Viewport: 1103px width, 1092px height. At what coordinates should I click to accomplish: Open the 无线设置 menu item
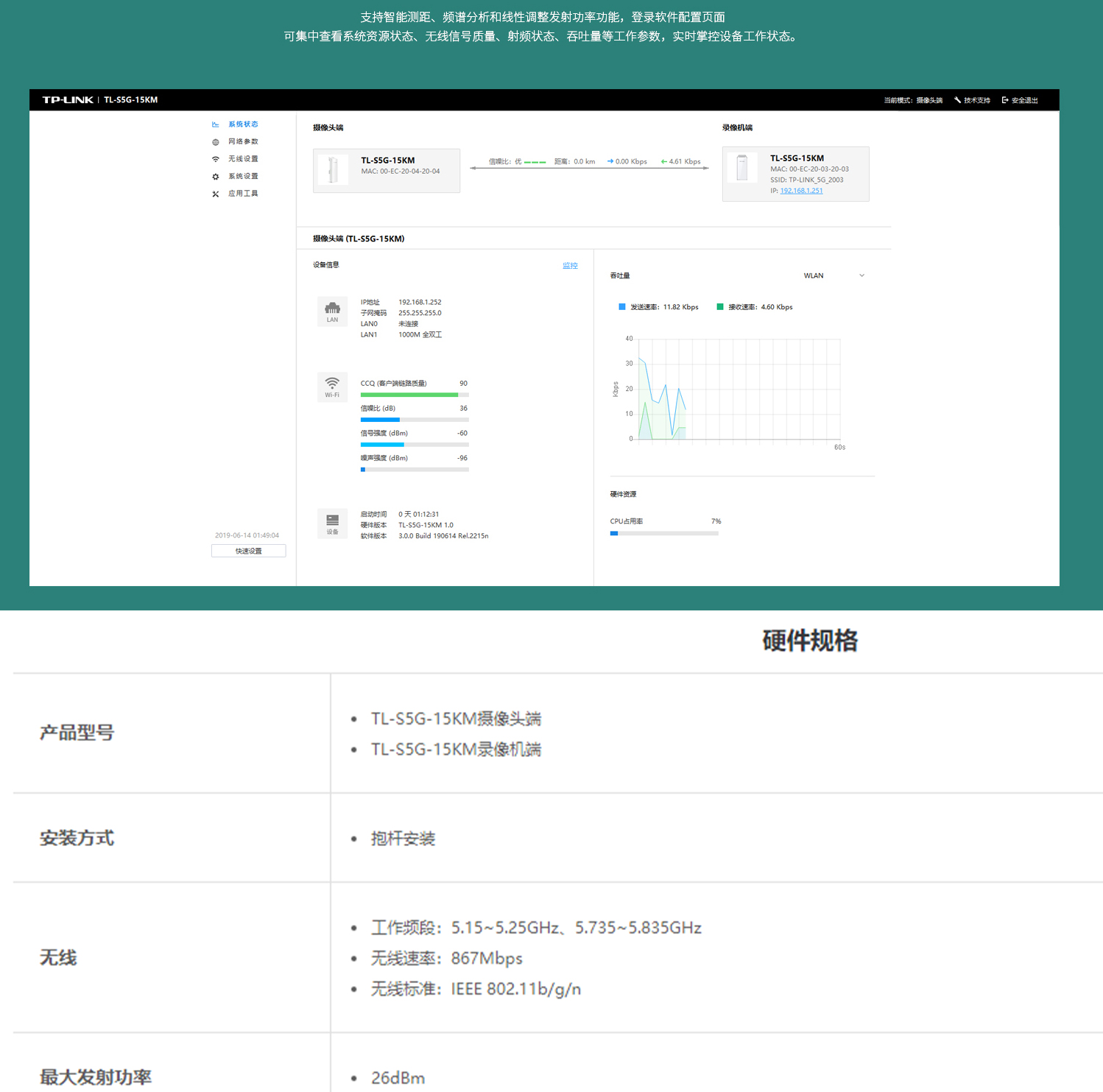click(x=243, y=159)
